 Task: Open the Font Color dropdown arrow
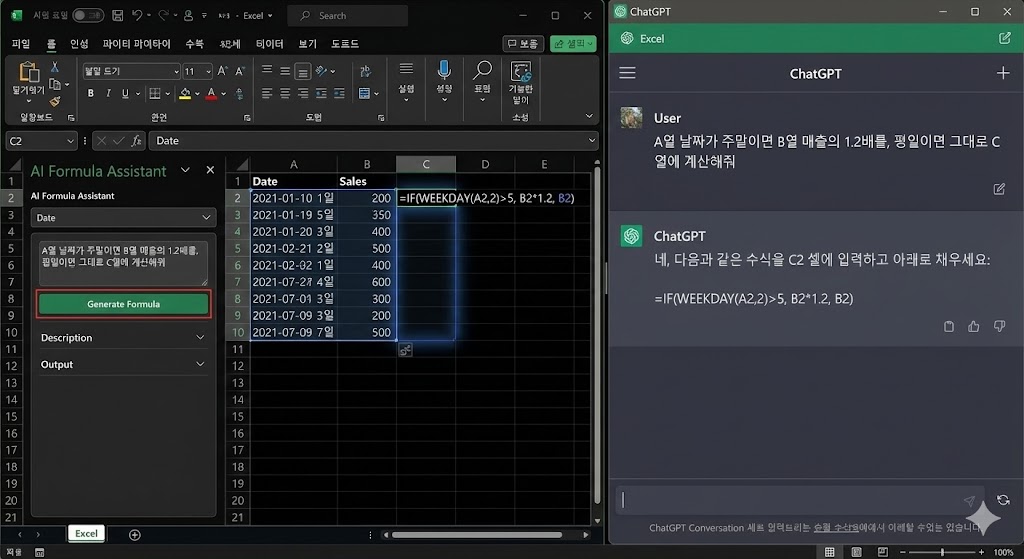(x=223, y=93)
